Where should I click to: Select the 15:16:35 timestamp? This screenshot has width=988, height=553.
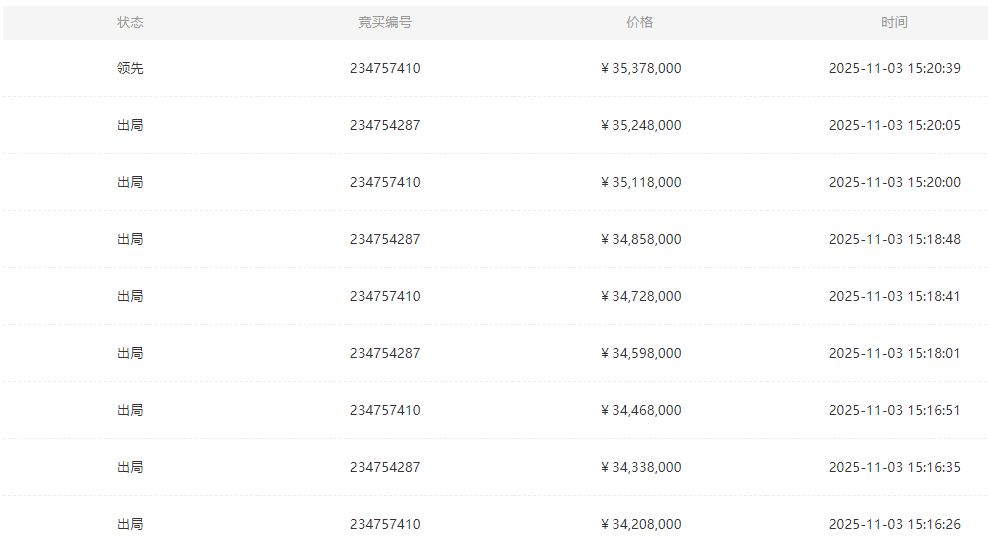[894, 468]
